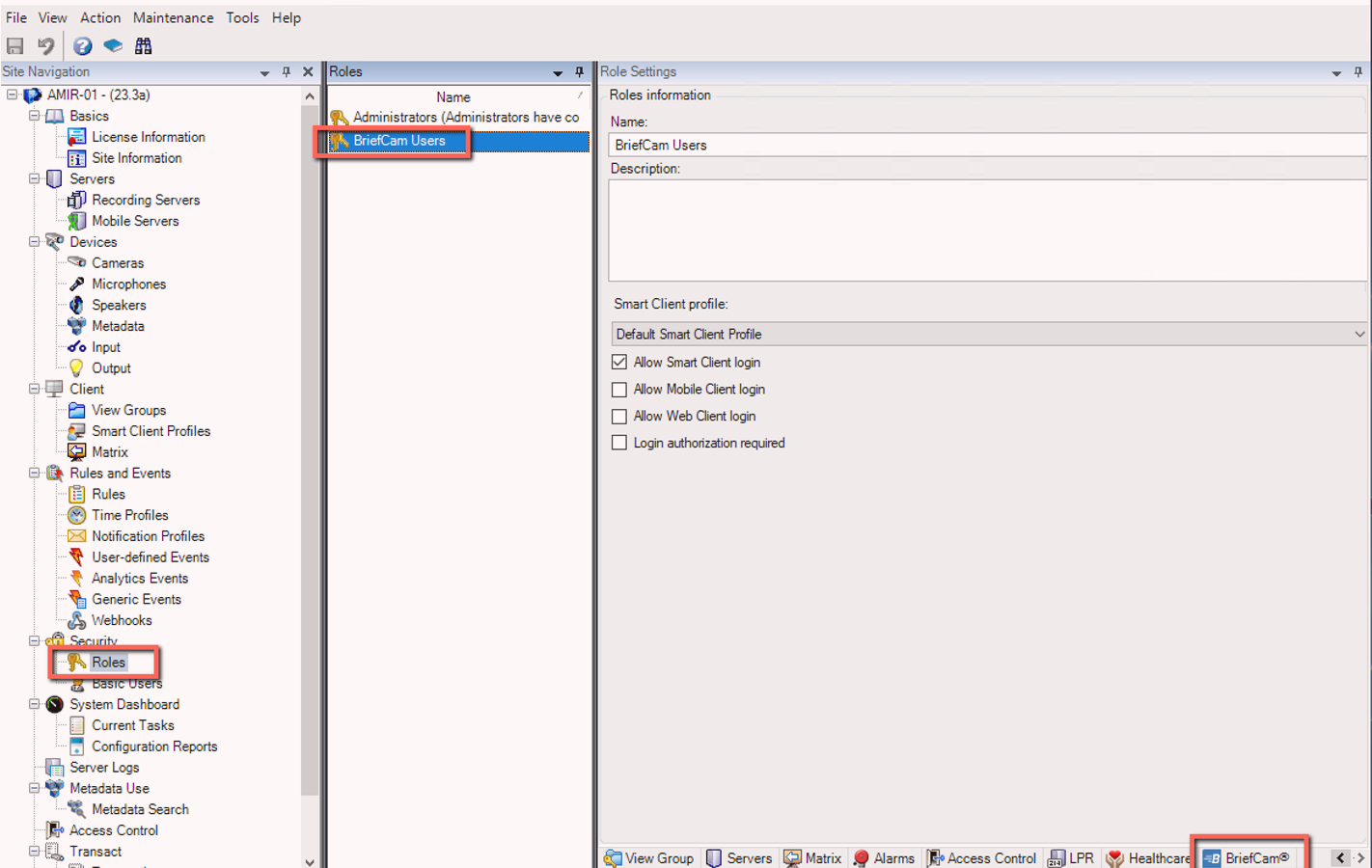
Task: Click the View Groups folder icon
Action: tap(76, 410)
